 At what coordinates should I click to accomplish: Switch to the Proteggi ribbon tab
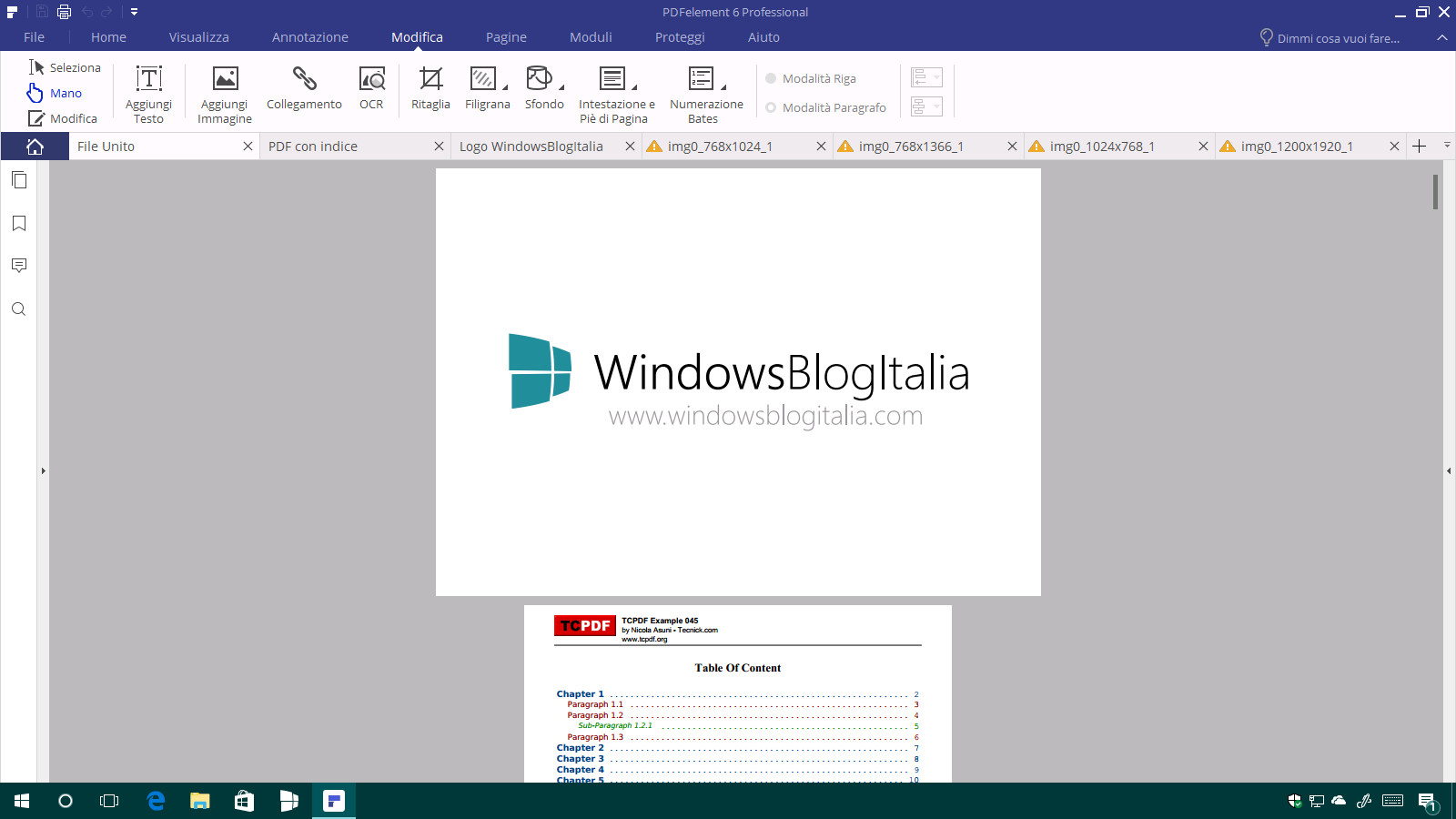point(680,37)
